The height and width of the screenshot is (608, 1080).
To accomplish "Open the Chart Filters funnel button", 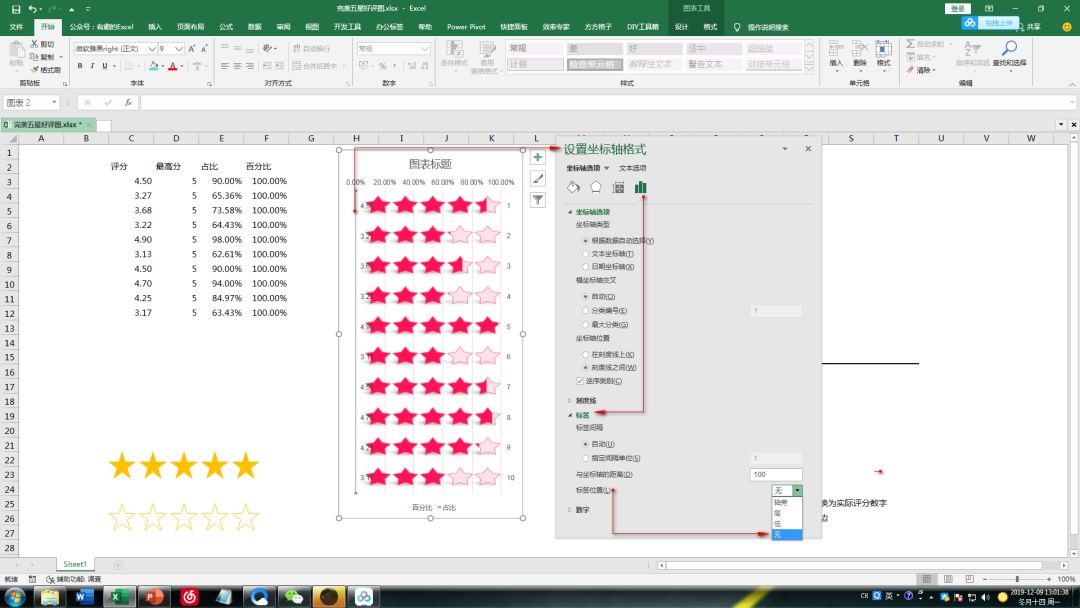I will coord(537,200).
